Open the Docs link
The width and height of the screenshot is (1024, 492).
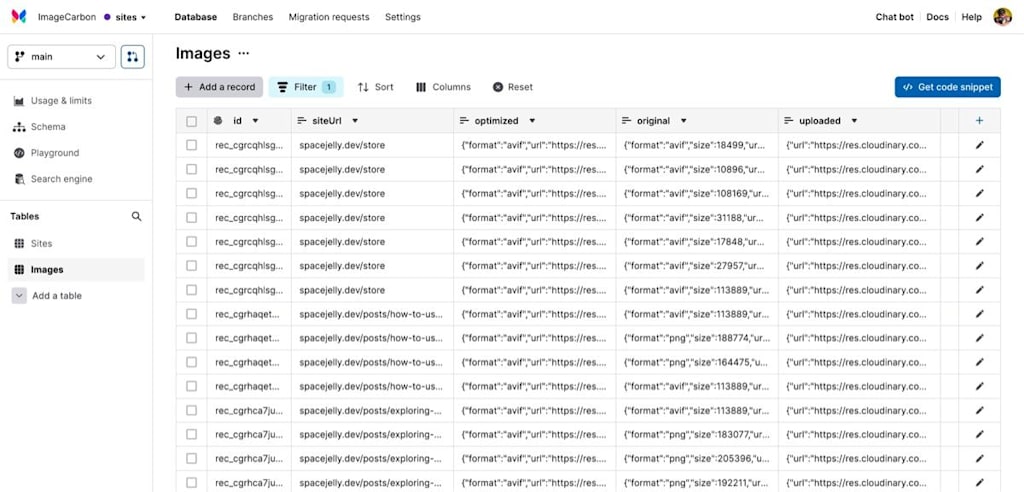click(938, 17)
